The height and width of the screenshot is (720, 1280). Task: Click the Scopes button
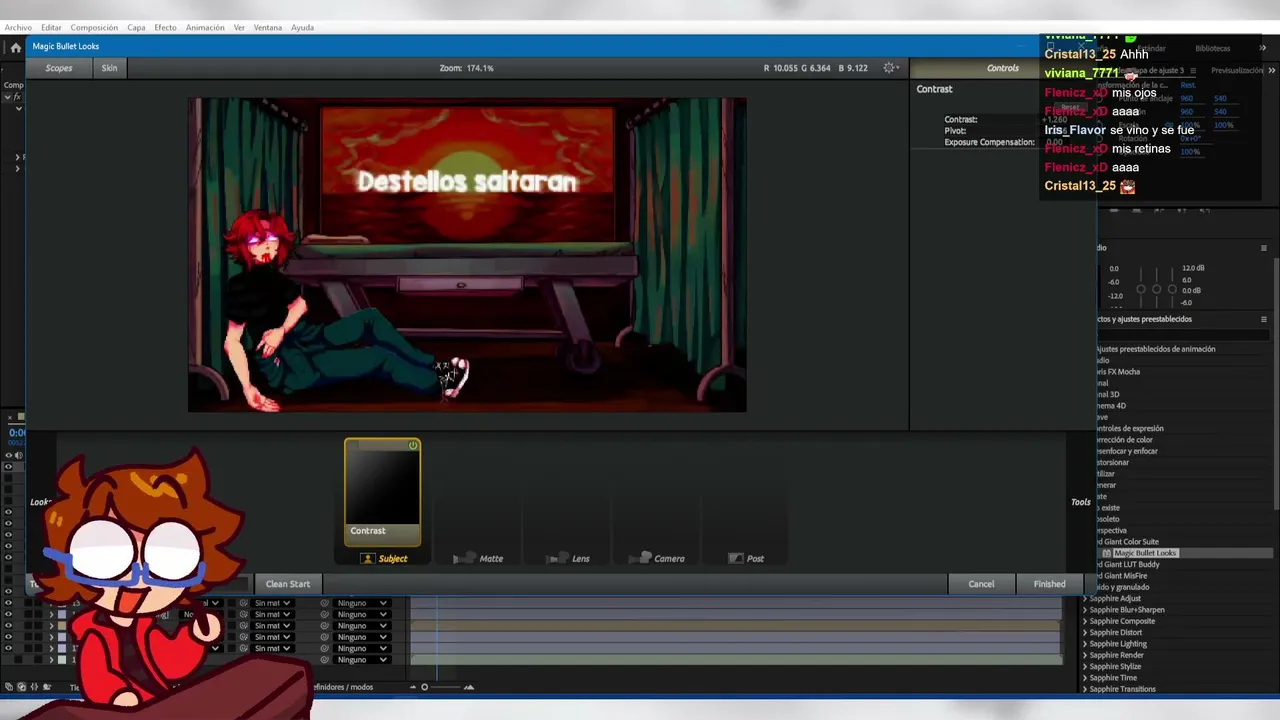[x=59, y=68]
